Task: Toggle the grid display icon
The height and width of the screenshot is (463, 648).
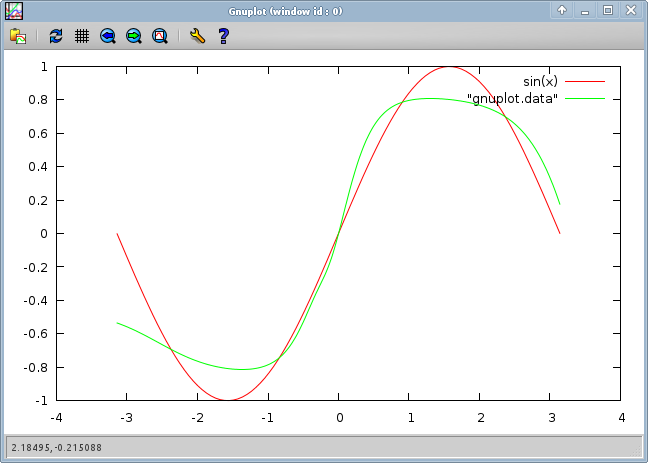Action: coord(82,36)
